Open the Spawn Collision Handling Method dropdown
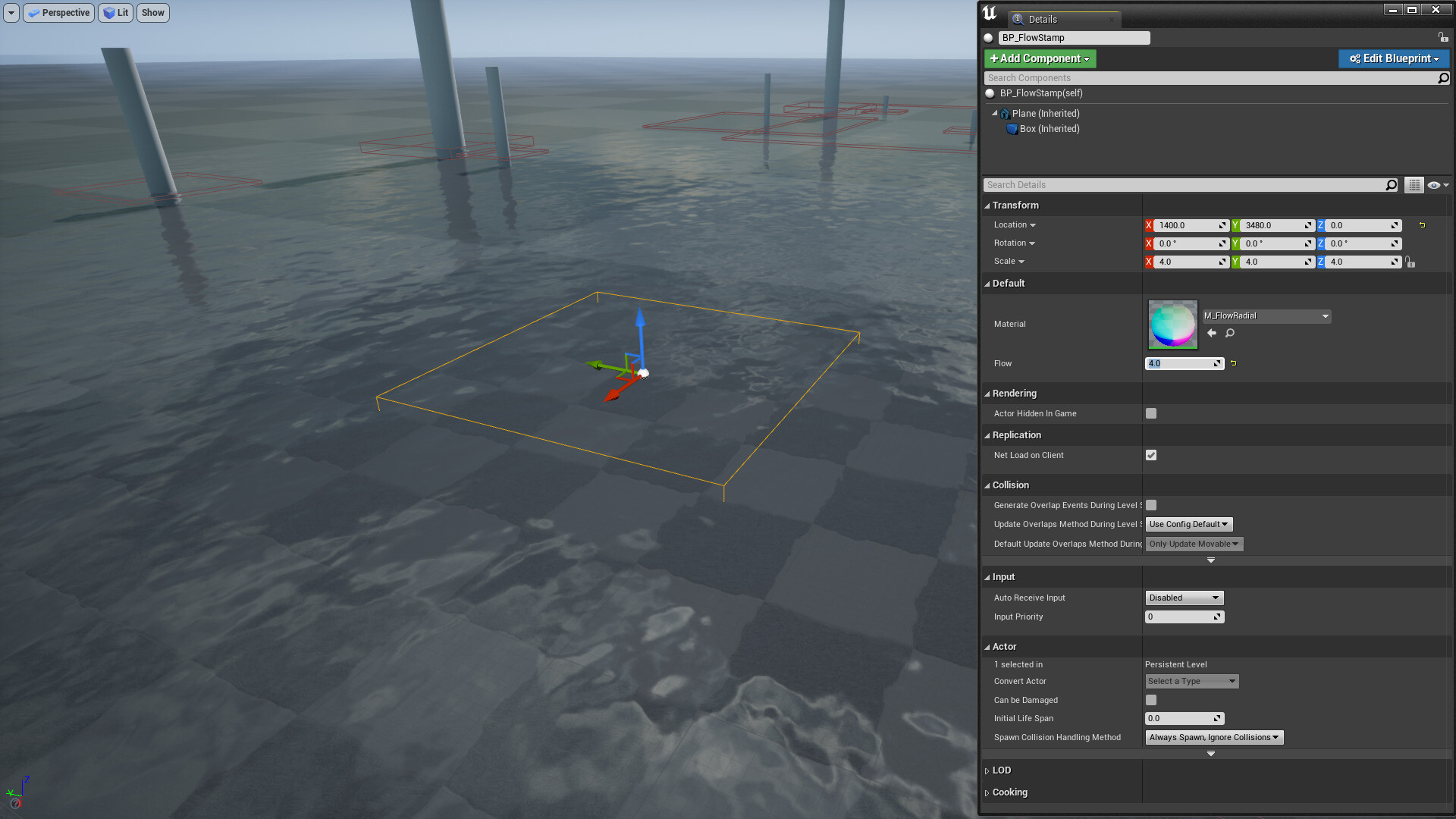The height and width of the screenshot is (819, 1456). 1213,736
